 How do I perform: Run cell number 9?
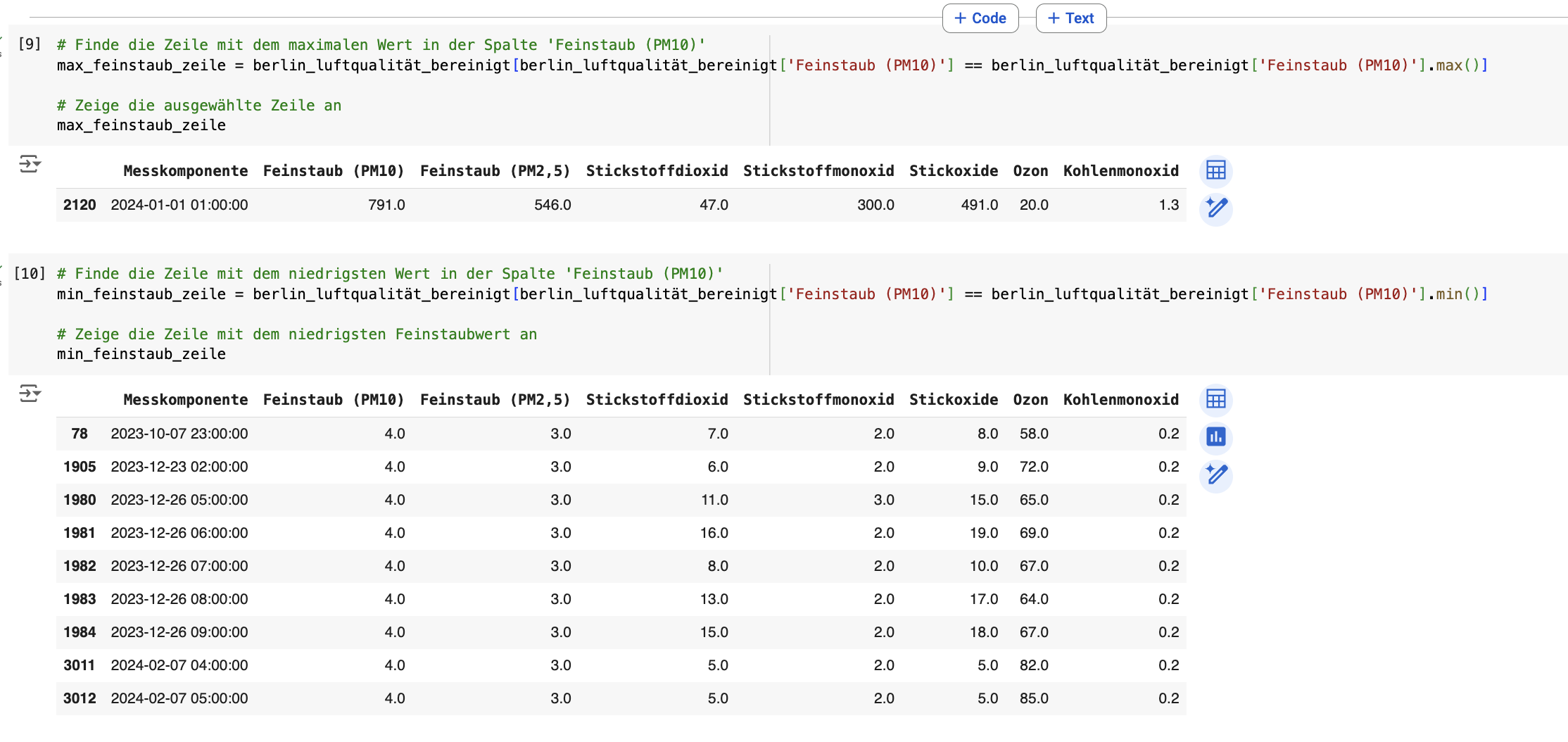29,45
